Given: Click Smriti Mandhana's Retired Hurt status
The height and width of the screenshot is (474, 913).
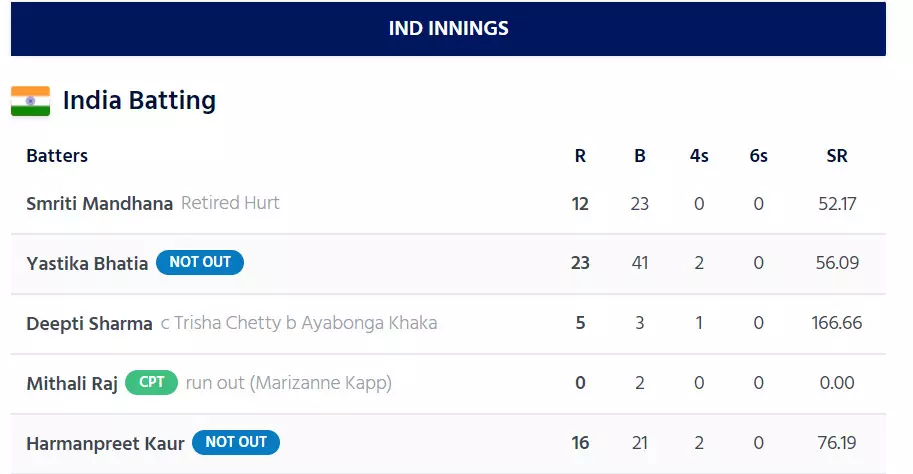Looking at the screenshot, I should coord(230,203).
